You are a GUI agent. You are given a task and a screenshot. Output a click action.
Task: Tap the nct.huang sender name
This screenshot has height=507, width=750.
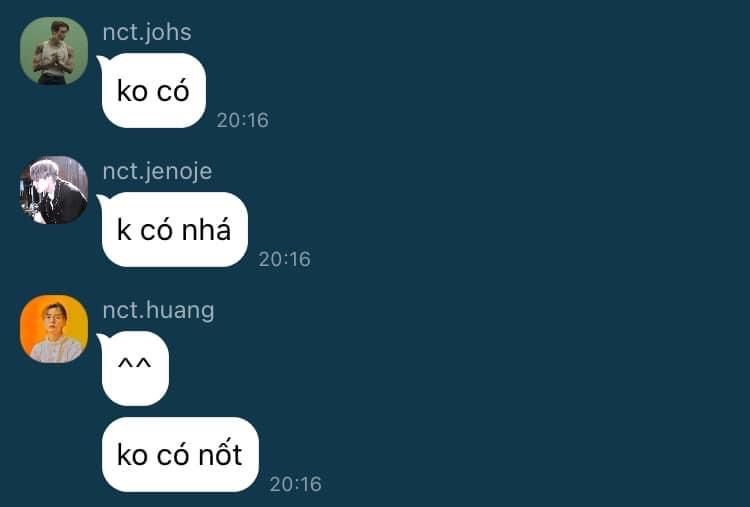158,311
